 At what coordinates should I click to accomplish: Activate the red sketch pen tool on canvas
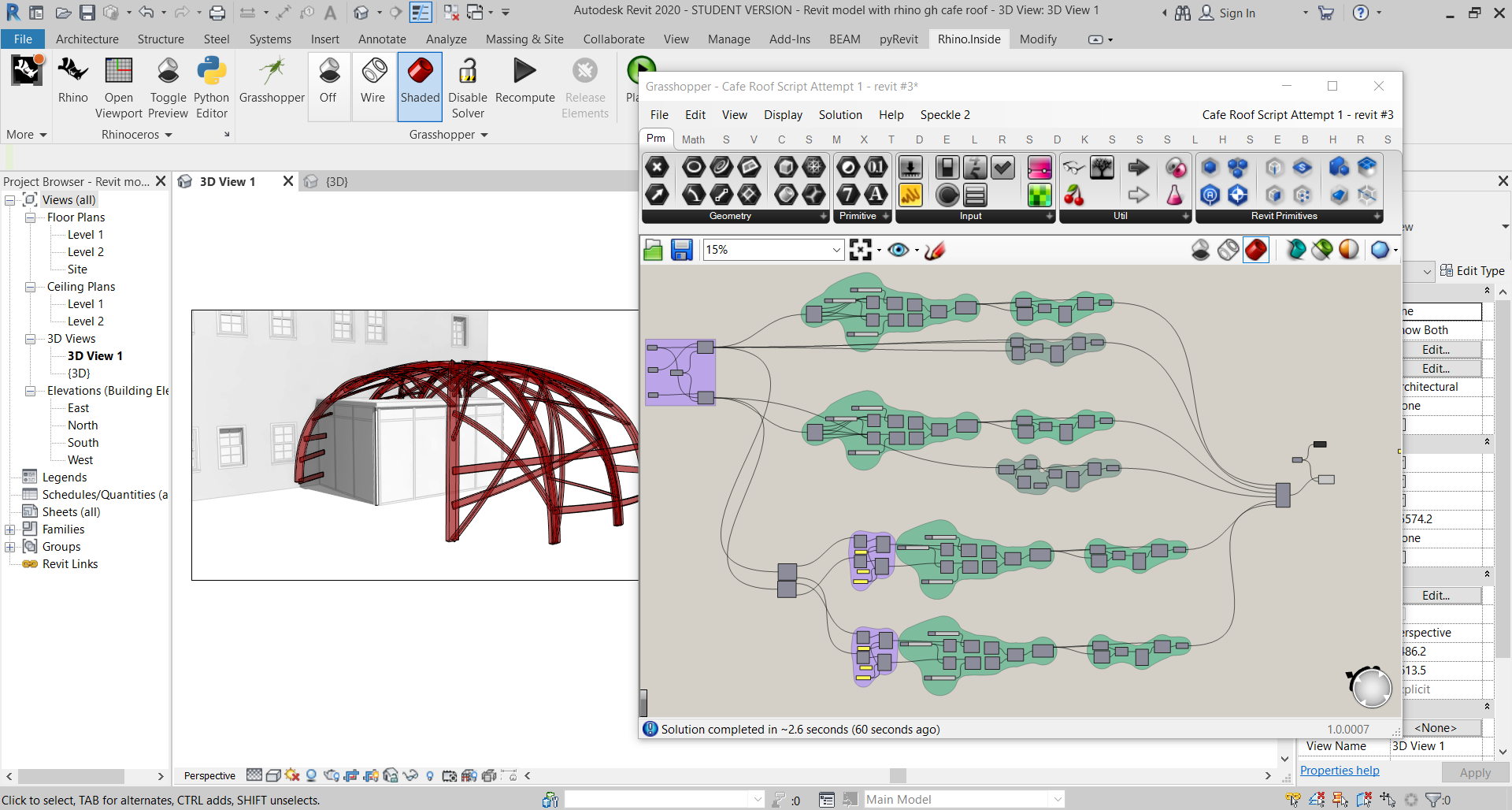coord(936,250)
